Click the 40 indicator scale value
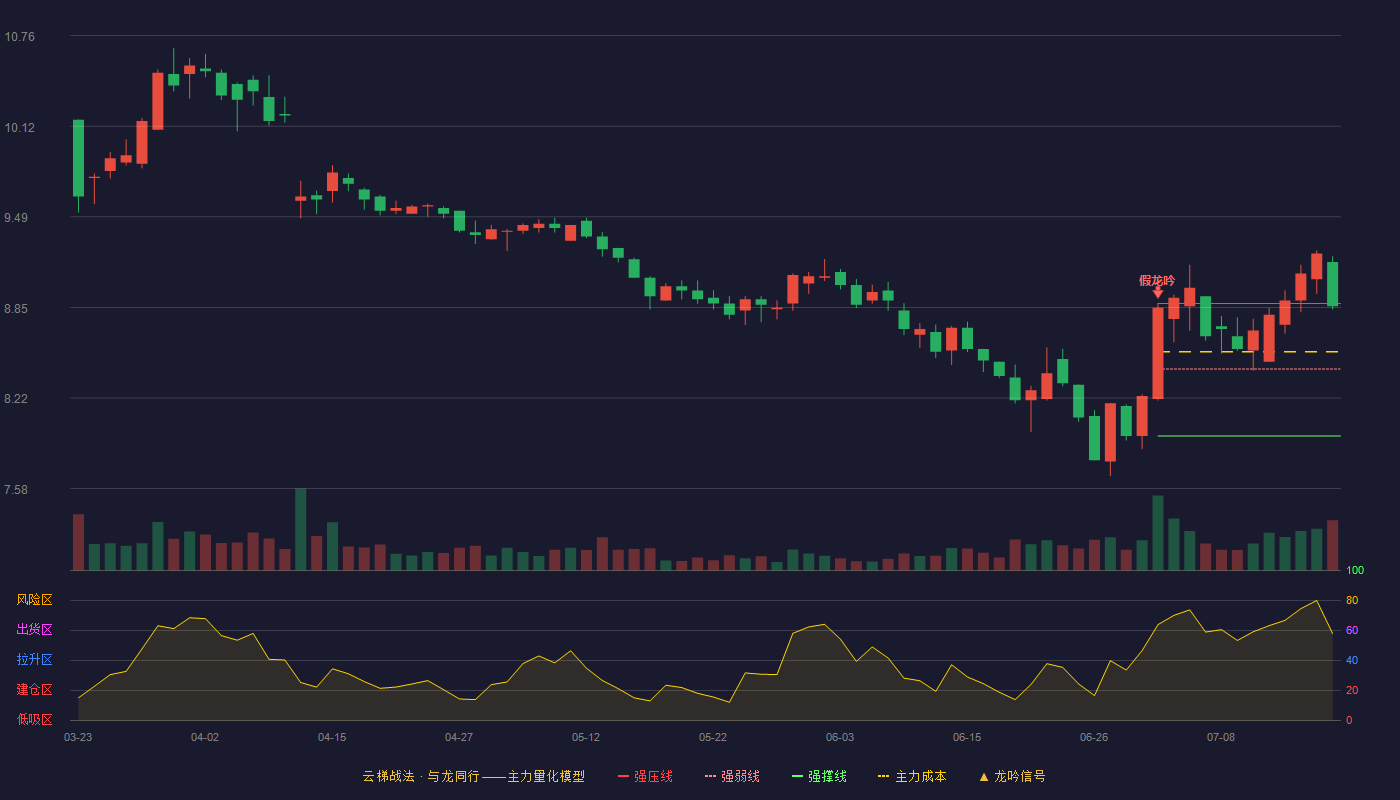The image size is (1400, 800). pyautogui.click(x=1352, y=660)
